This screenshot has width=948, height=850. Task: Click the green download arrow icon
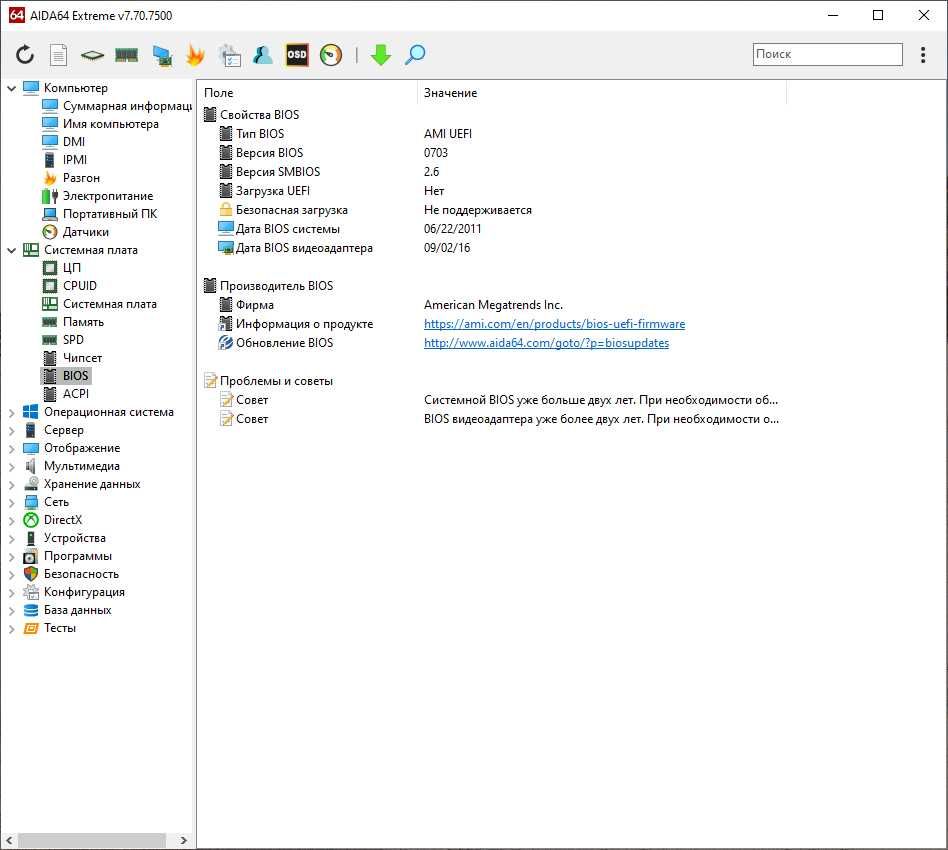pos(380,55)
